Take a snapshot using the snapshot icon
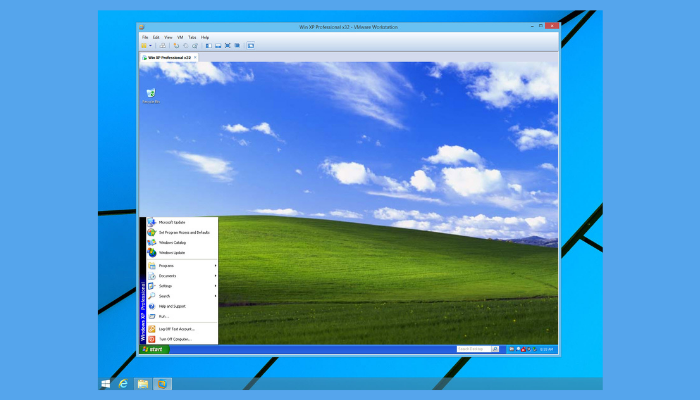 click(x=176, y=46)
